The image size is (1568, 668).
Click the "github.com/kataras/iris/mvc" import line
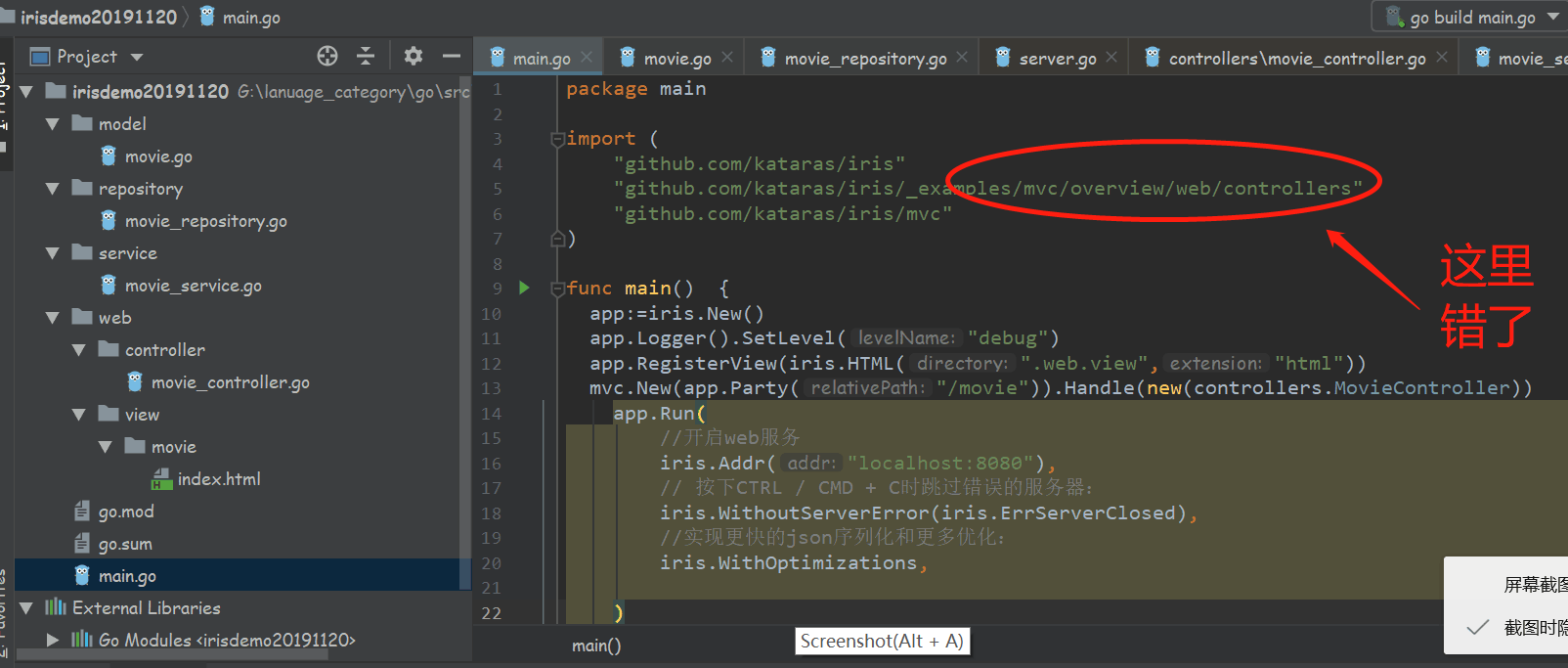[x=782, y=213]
